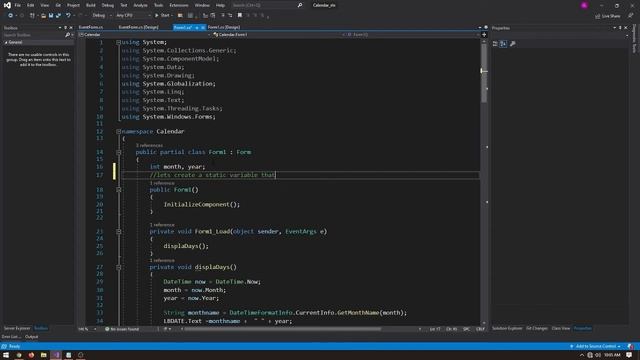Open the Form1() member navigation dropdown

tap(413, 35)
